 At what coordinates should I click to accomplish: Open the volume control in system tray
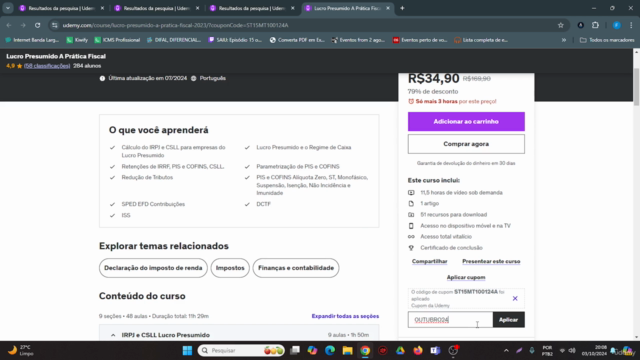click(572, 350)
